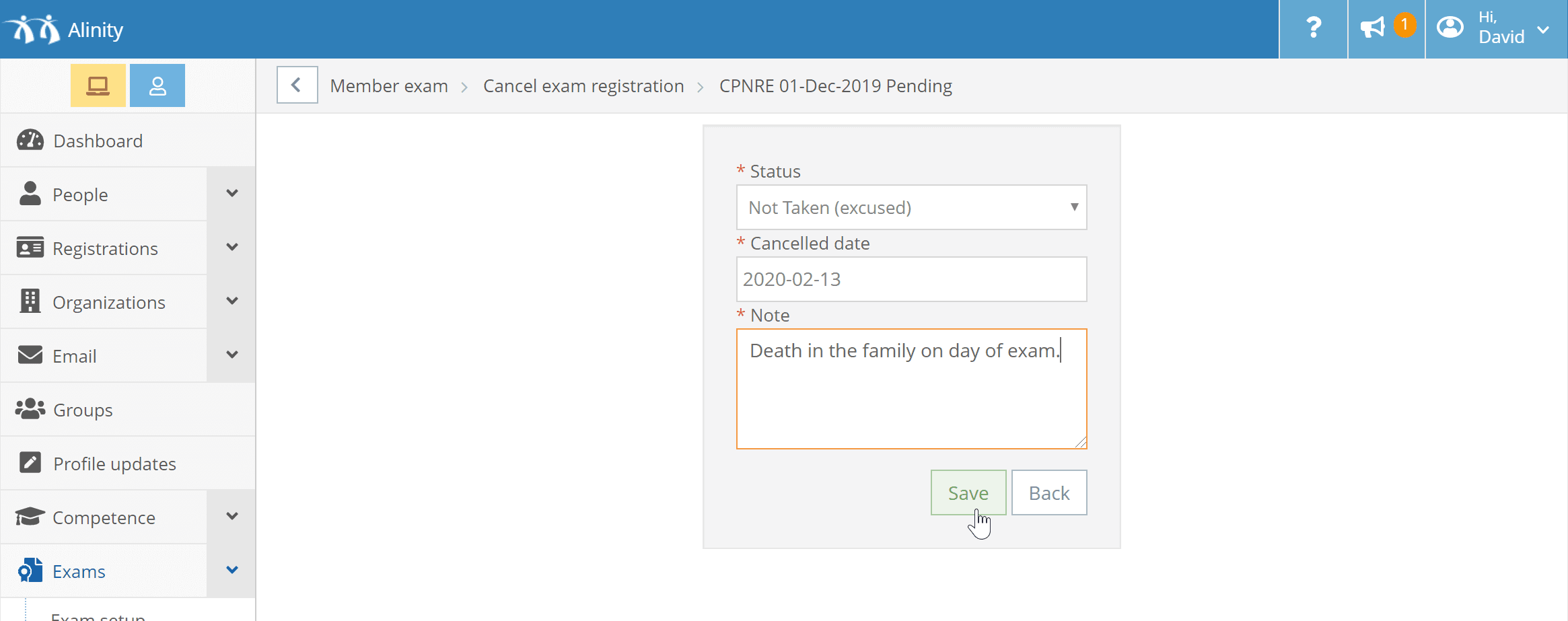Open the Hi, David user menu
This screenshot has height=621, width=1568.
(1497, 29)
